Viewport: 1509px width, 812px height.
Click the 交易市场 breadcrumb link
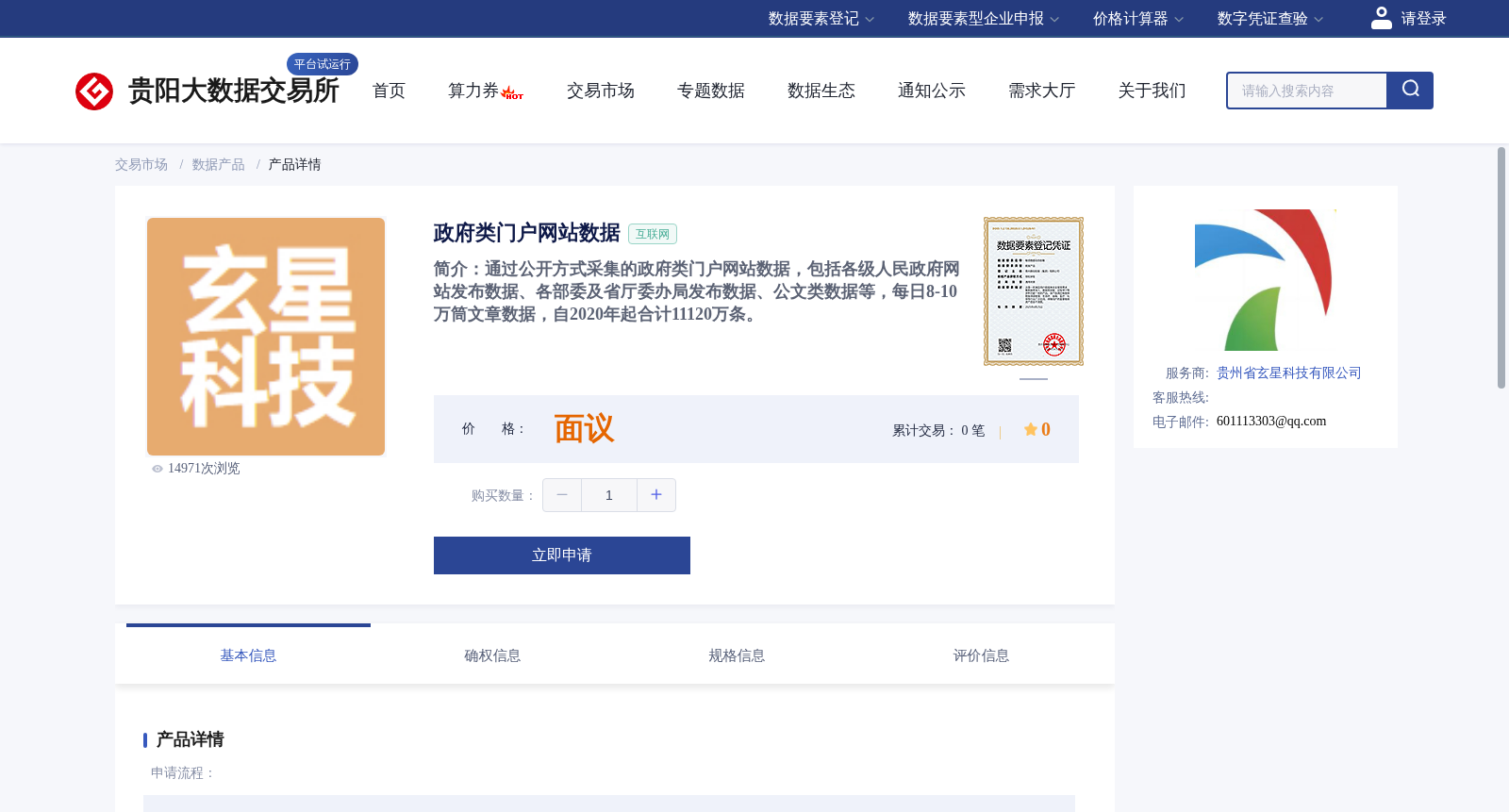pos(141,165)
